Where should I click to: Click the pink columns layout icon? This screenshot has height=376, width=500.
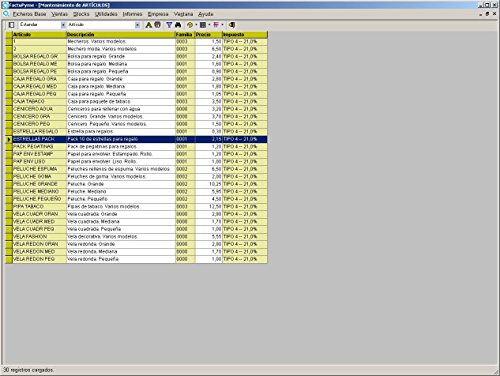point(216,25)
